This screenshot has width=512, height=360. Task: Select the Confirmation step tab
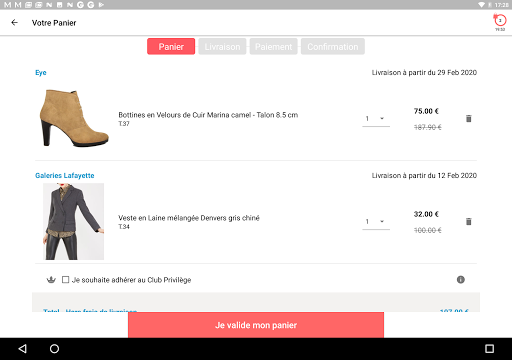[x=333, y=46]
